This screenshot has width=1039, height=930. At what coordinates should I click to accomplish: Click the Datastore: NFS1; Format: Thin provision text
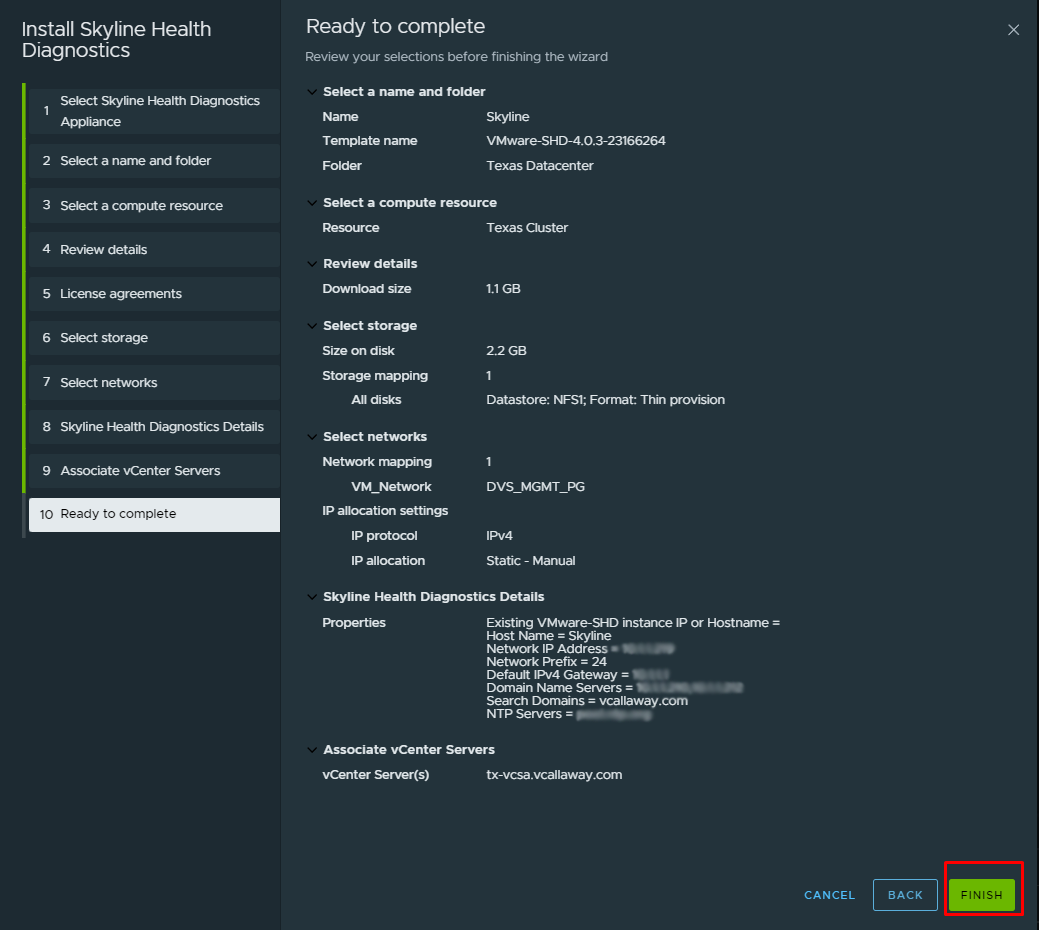605,400
